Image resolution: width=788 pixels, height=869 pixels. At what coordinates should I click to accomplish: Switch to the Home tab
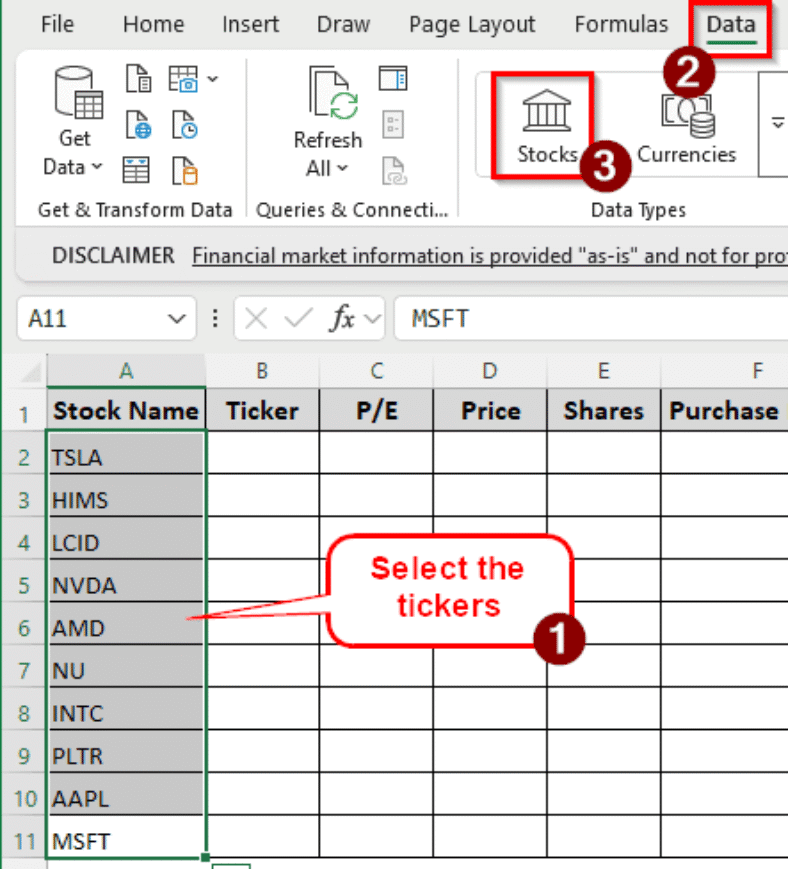(x=153, y=24)
